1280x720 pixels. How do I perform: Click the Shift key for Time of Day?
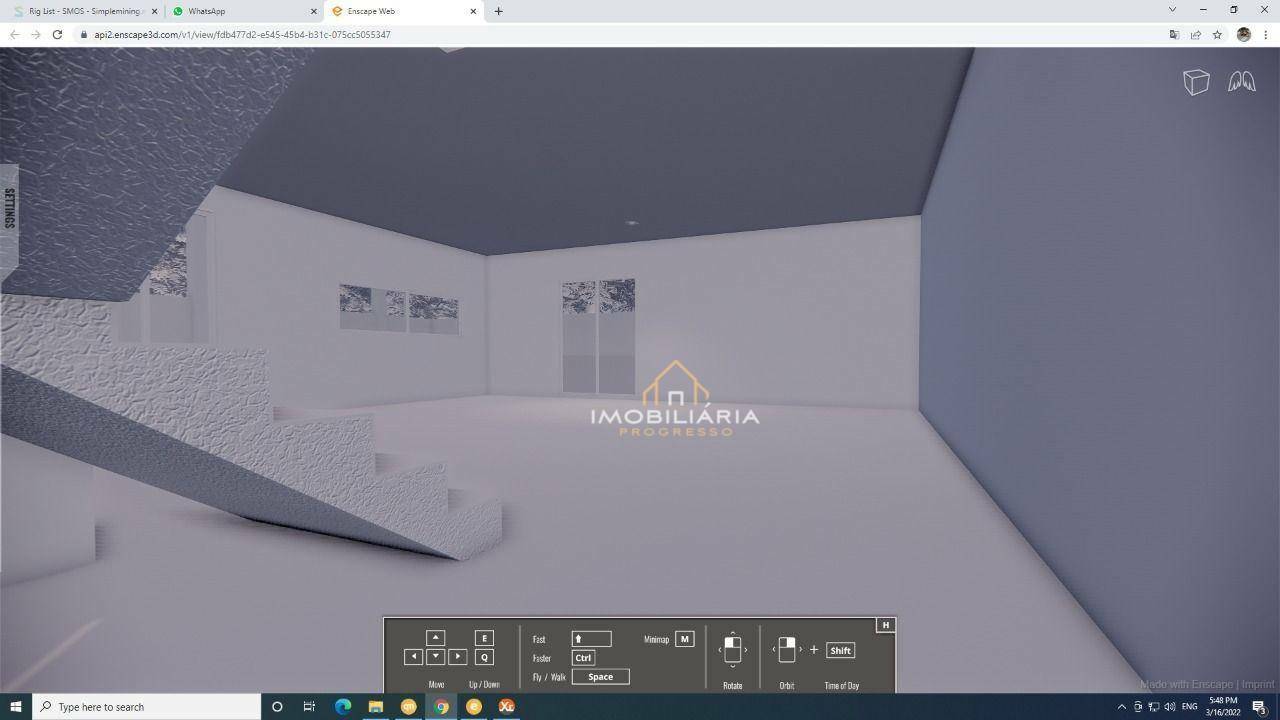tap(840, 650)
